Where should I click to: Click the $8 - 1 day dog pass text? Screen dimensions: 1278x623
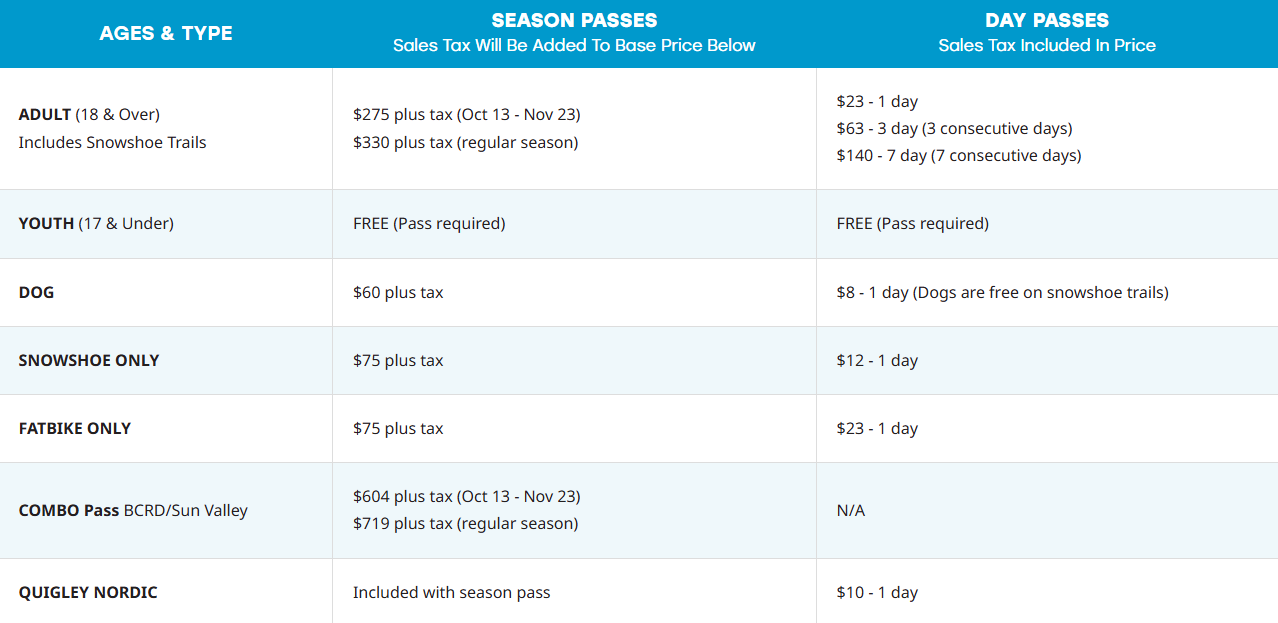click(x=1002, y=293)
